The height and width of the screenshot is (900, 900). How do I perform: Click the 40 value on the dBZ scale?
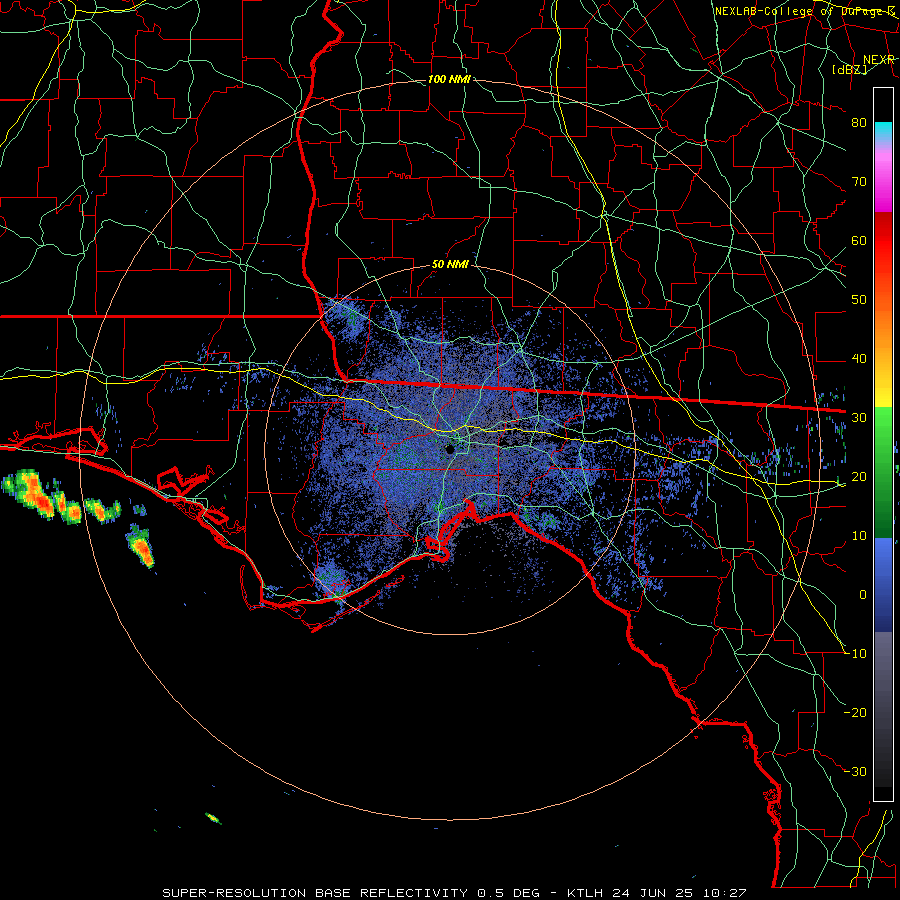pos(859,359)
